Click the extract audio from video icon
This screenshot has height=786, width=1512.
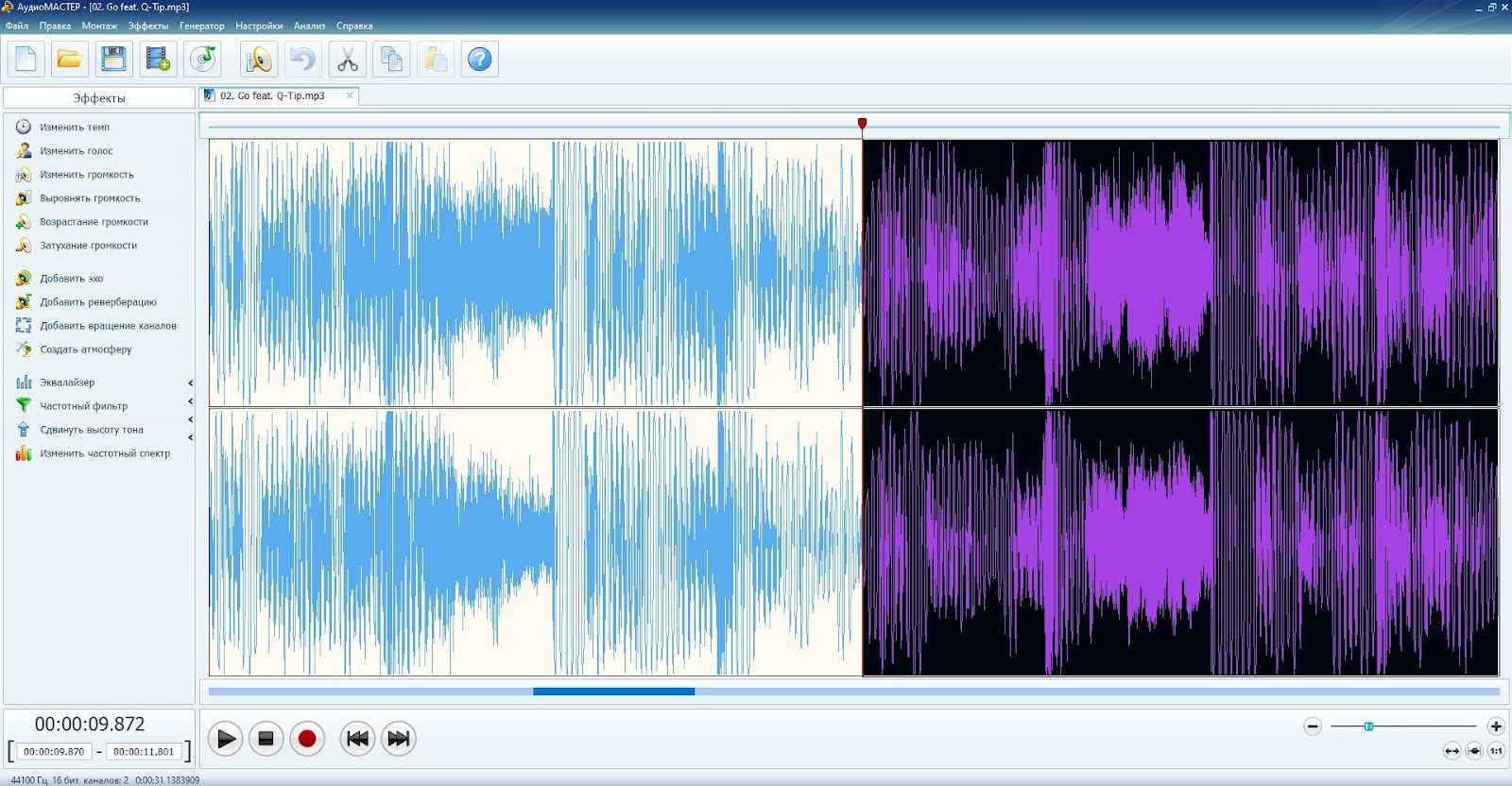[x=158, y=60]
